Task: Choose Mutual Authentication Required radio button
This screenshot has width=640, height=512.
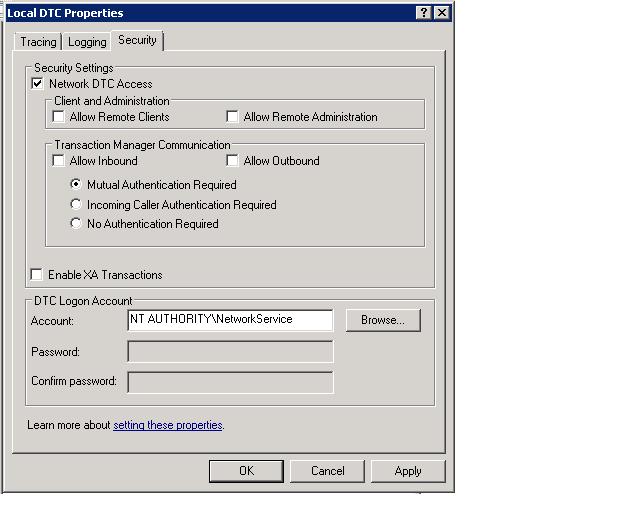Action: tap(76, 184)
